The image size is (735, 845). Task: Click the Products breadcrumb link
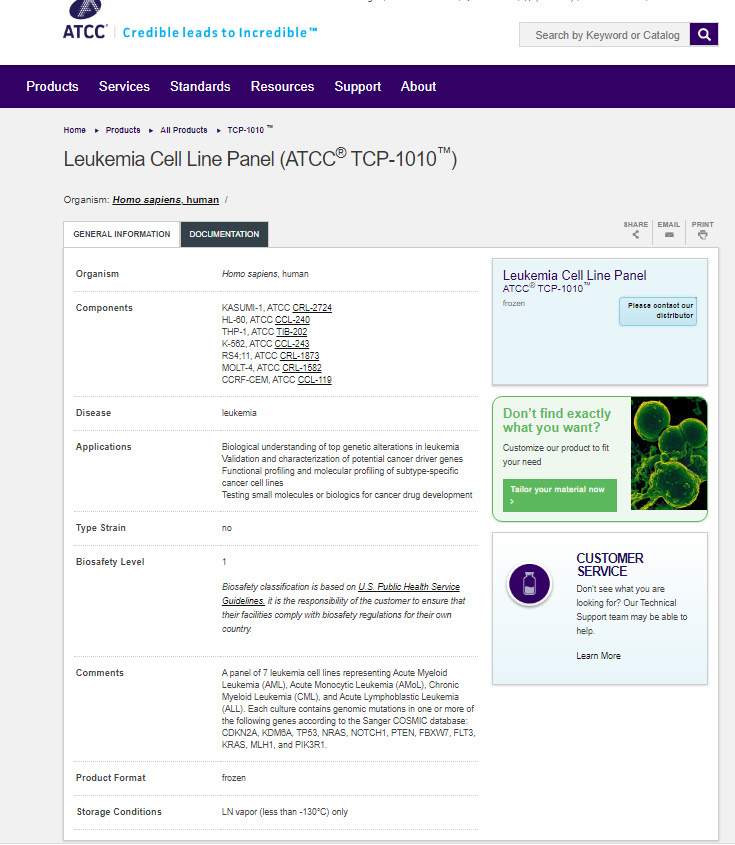(x=123, y=130)
